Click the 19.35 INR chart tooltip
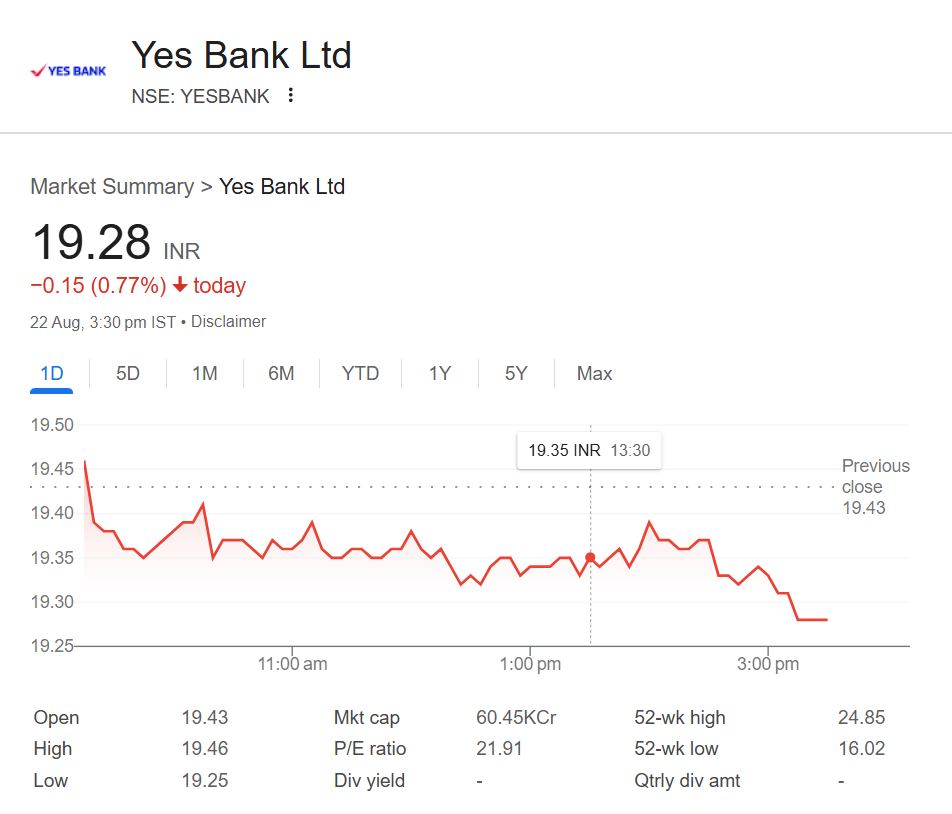952x814 pixels. [x=589, y=450]
